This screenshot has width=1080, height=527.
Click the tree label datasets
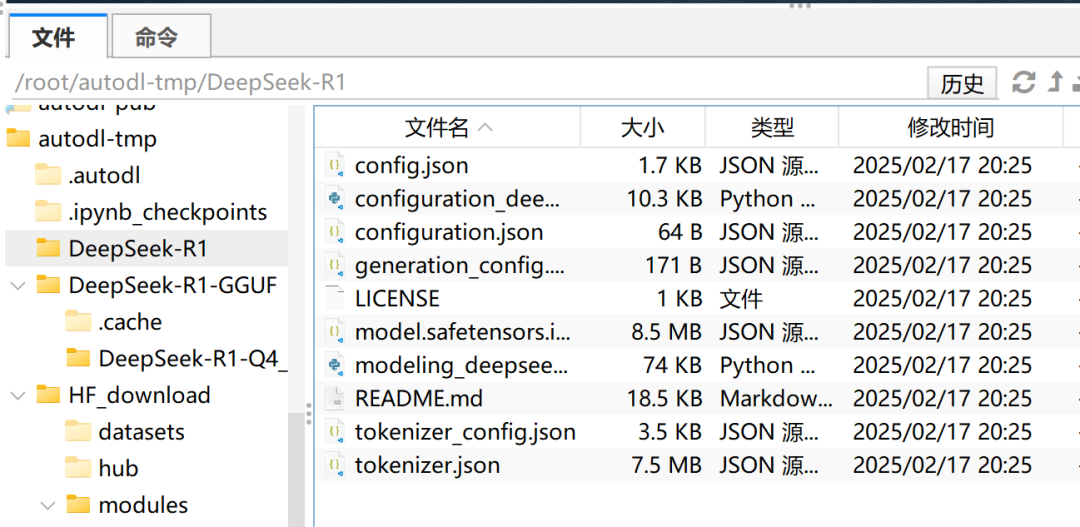141,431
